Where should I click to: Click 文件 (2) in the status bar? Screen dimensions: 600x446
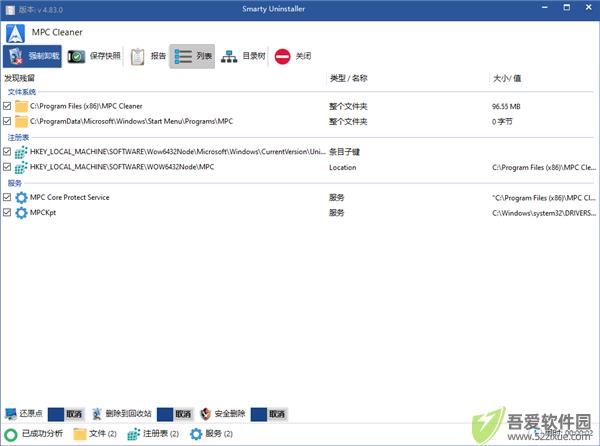point(95,434)
